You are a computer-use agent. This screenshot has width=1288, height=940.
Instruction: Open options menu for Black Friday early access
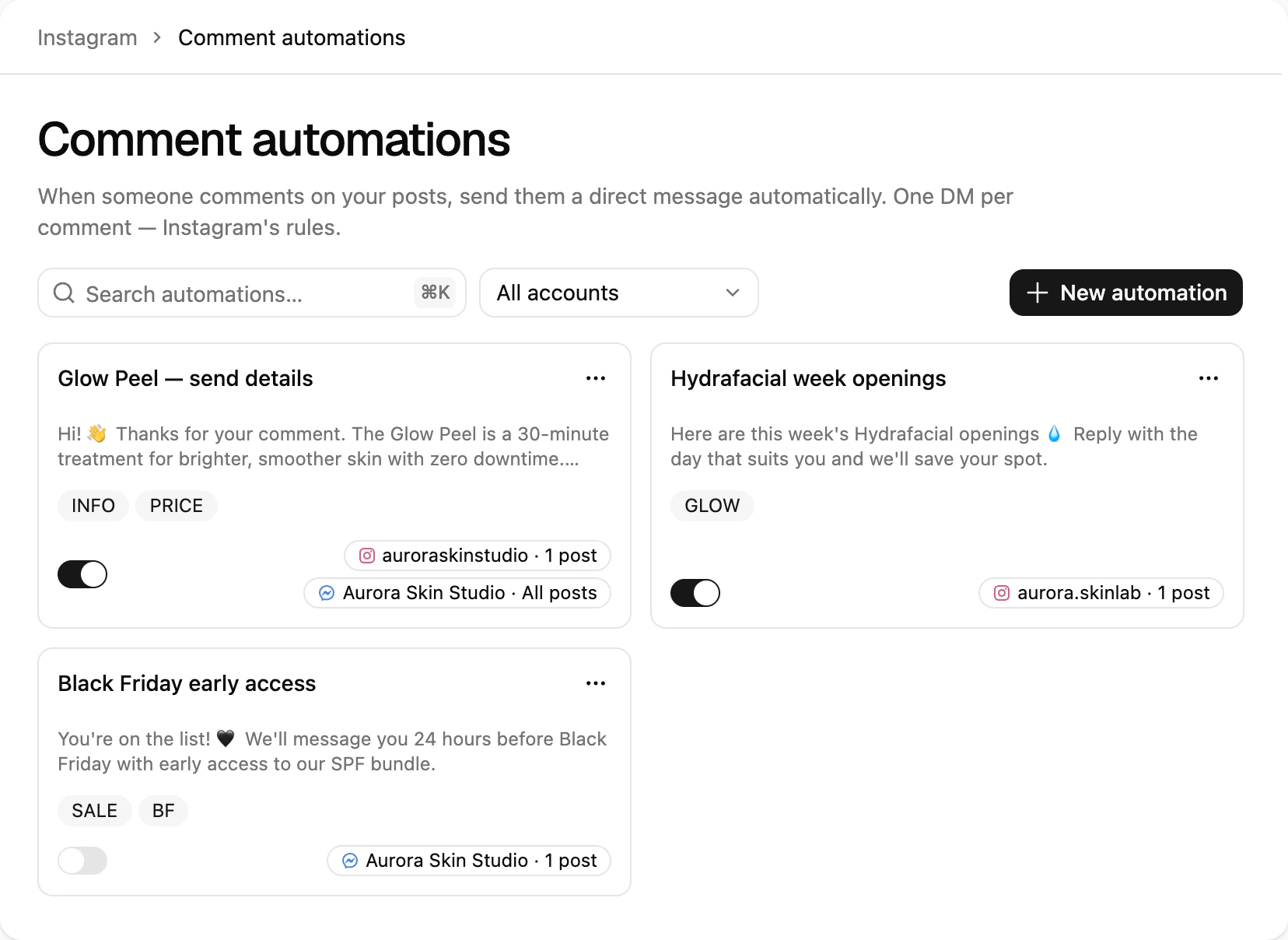click(x=596, y=683)
